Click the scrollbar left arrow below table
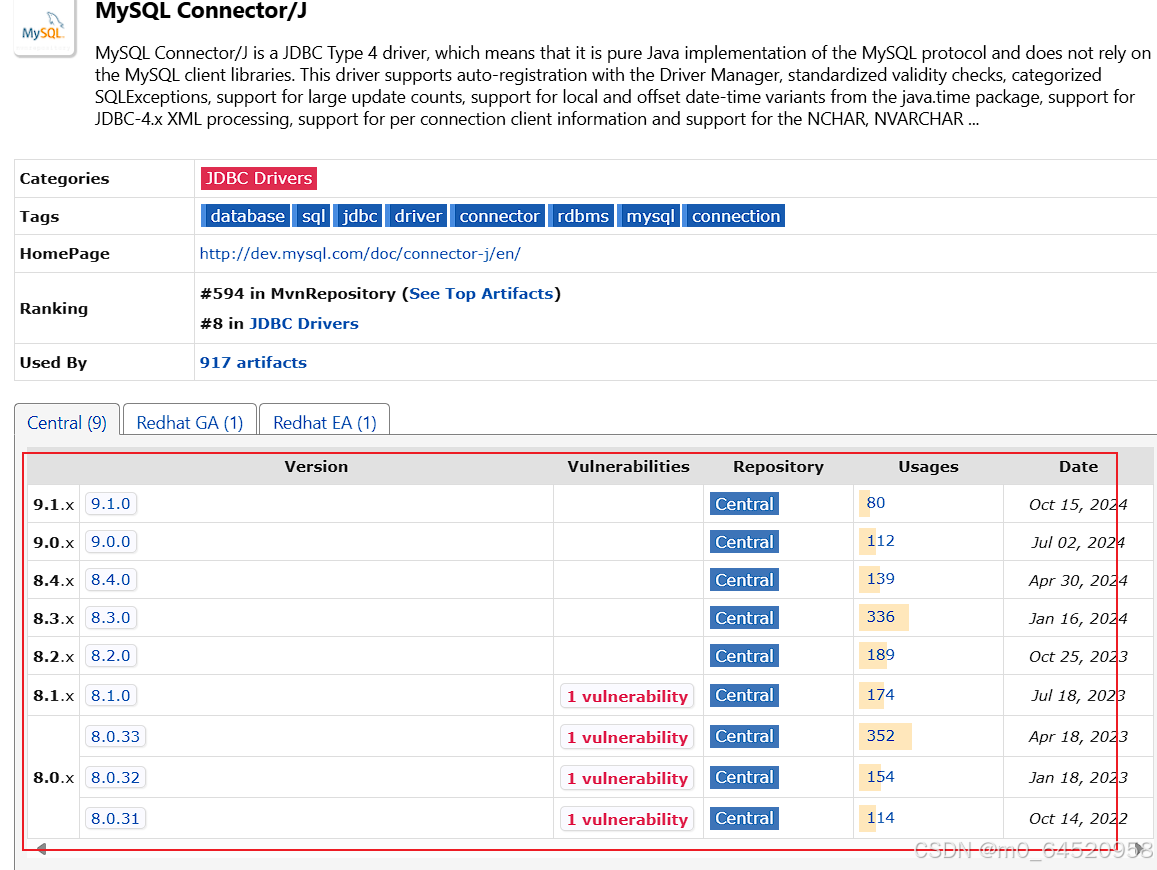The width and height of the screenshot is (1157, 870). [x=41, y=849]
